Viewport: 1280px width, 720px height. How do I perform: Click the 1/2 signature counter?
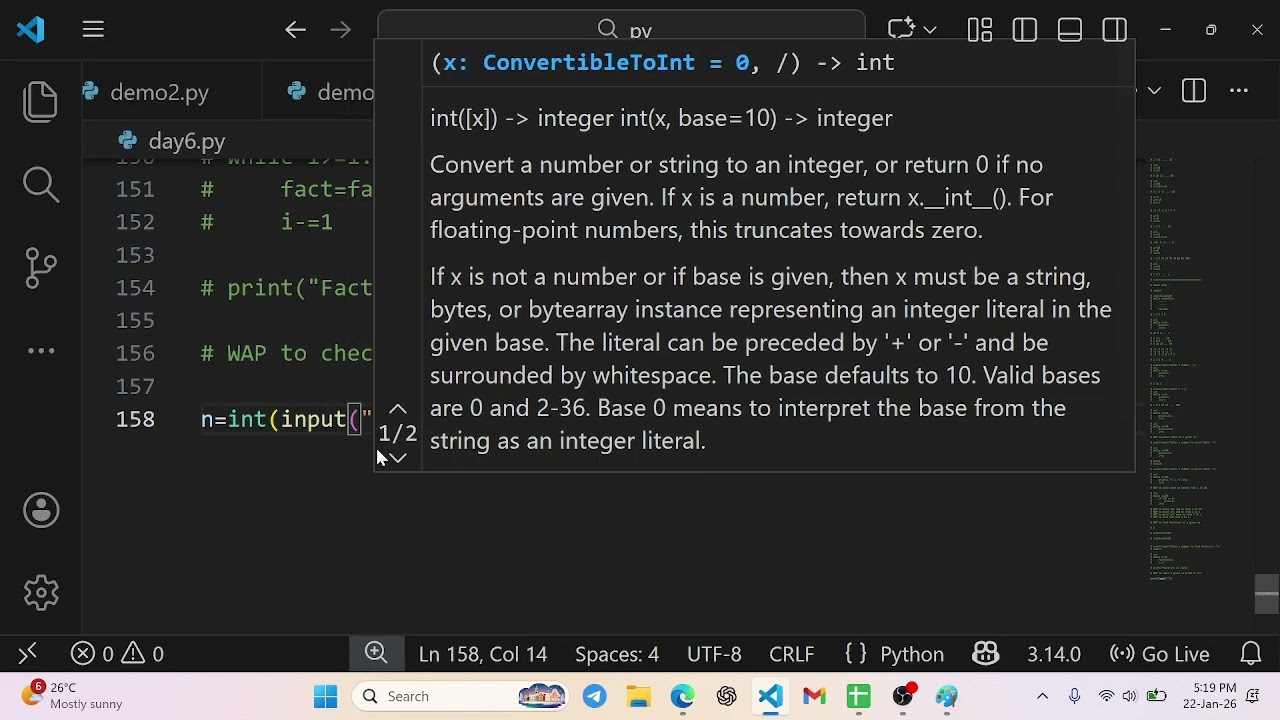coord(397,434)
